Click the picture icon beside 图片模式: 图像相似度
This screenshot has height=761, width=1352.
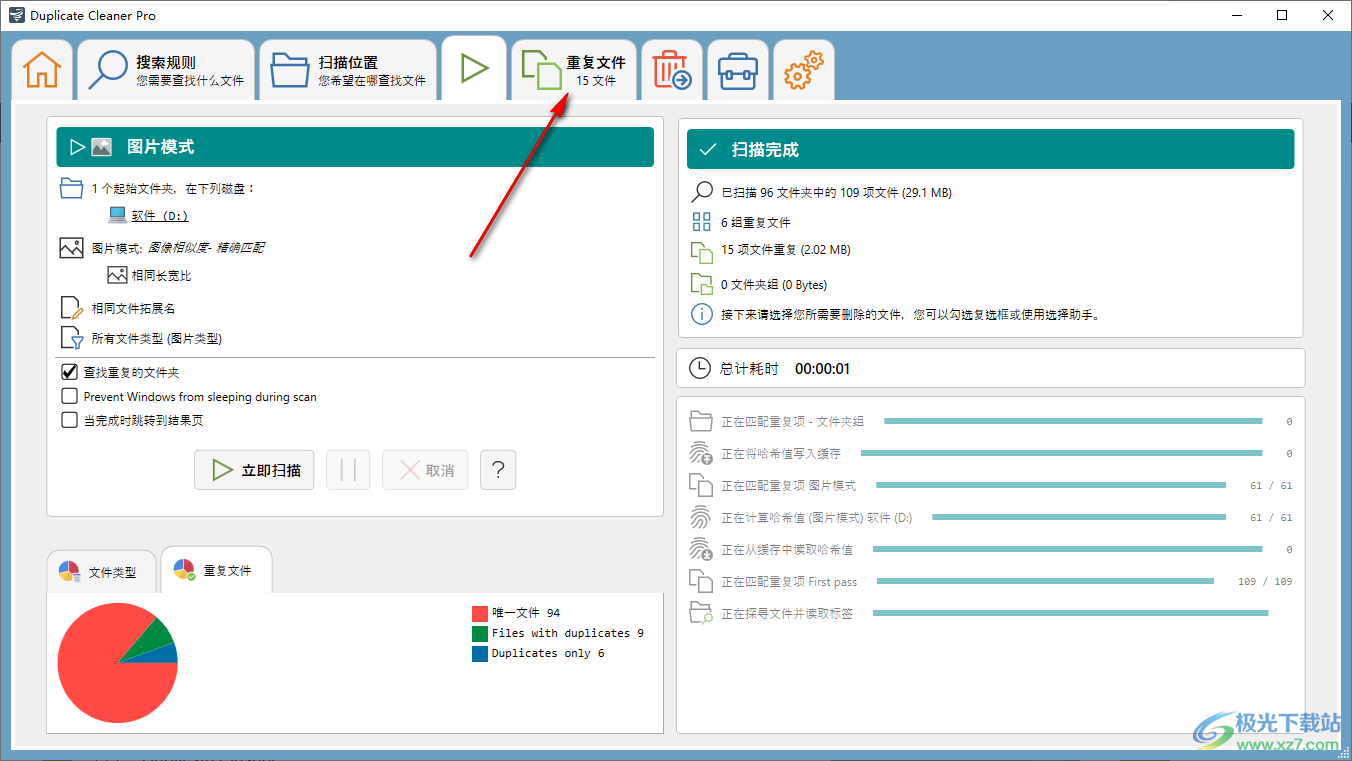pos(71,248)
